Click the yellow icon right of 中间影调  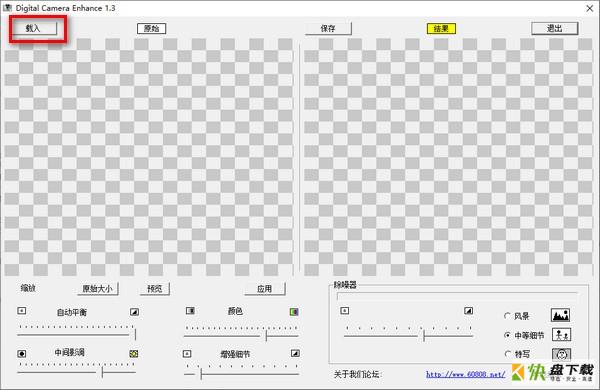pyautogui.click(x=134, y=354)
